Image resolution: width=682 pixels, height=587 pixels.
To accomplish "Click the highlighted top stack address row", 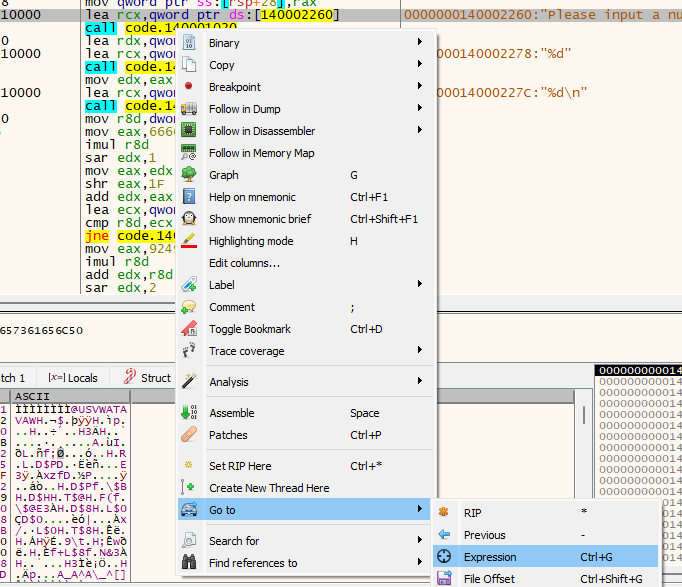I will click(638, 370).
